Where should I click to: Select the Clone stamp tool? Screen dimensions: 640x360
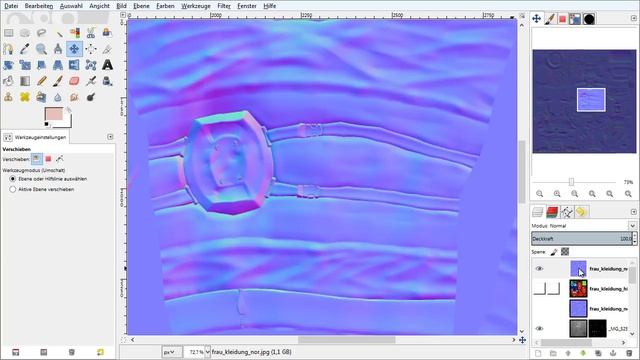click(9, 97)
